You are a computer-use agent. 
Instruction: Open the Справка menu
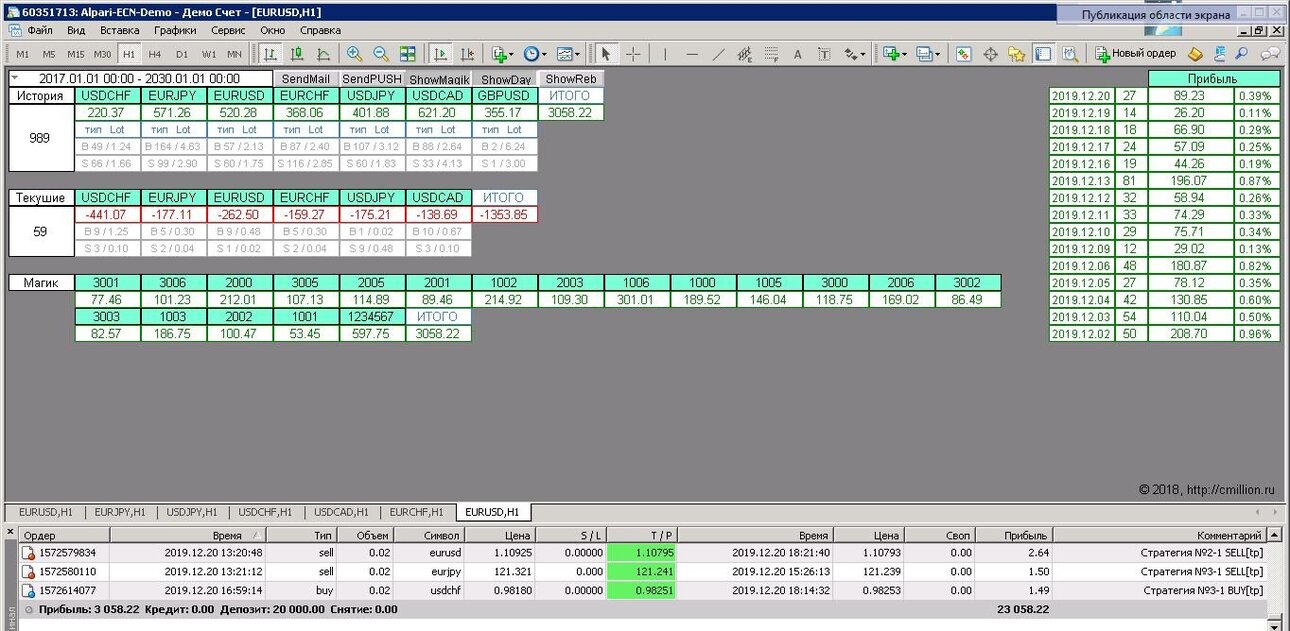click(x=320, y=30)
